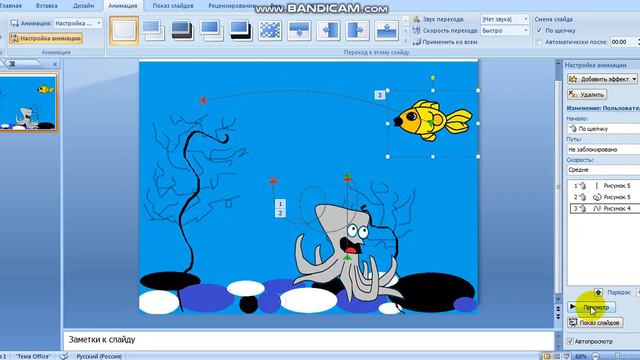640x360 pixels.
Task: Click 'Русский (Россия)' in status bar
Action: 99,356
